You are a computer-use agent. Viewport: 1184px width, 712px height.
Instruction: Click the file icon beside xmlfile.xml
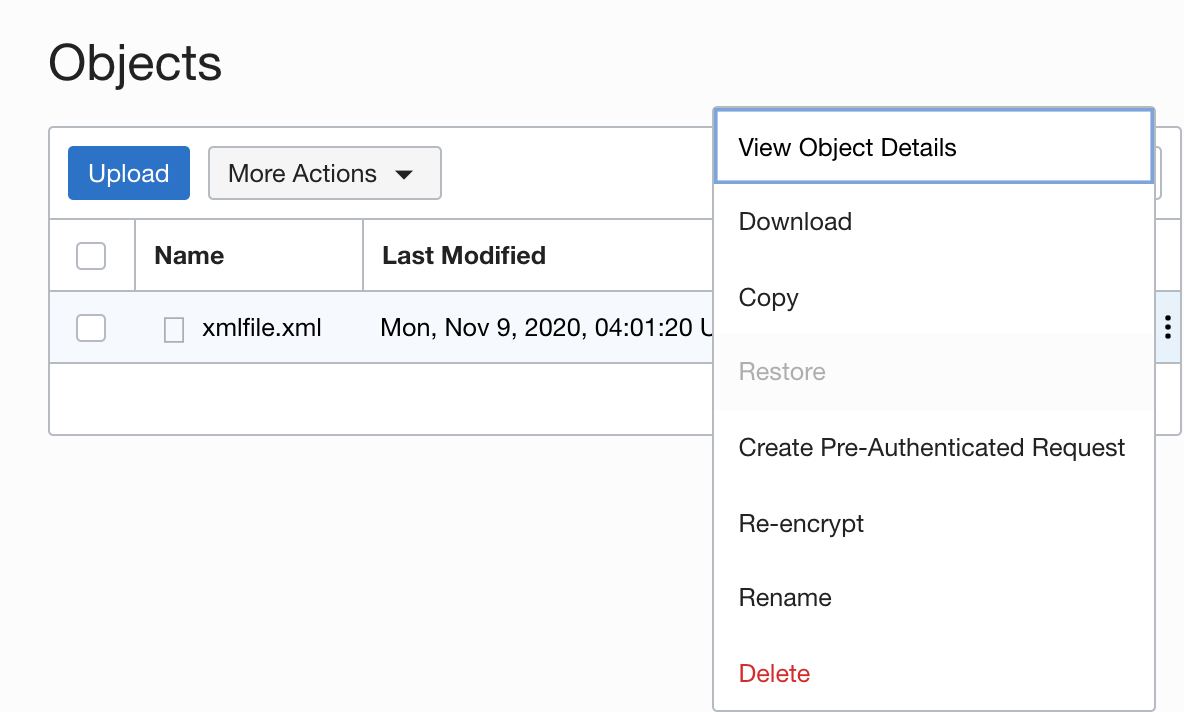pyautogui.click(x=173, y=329)
